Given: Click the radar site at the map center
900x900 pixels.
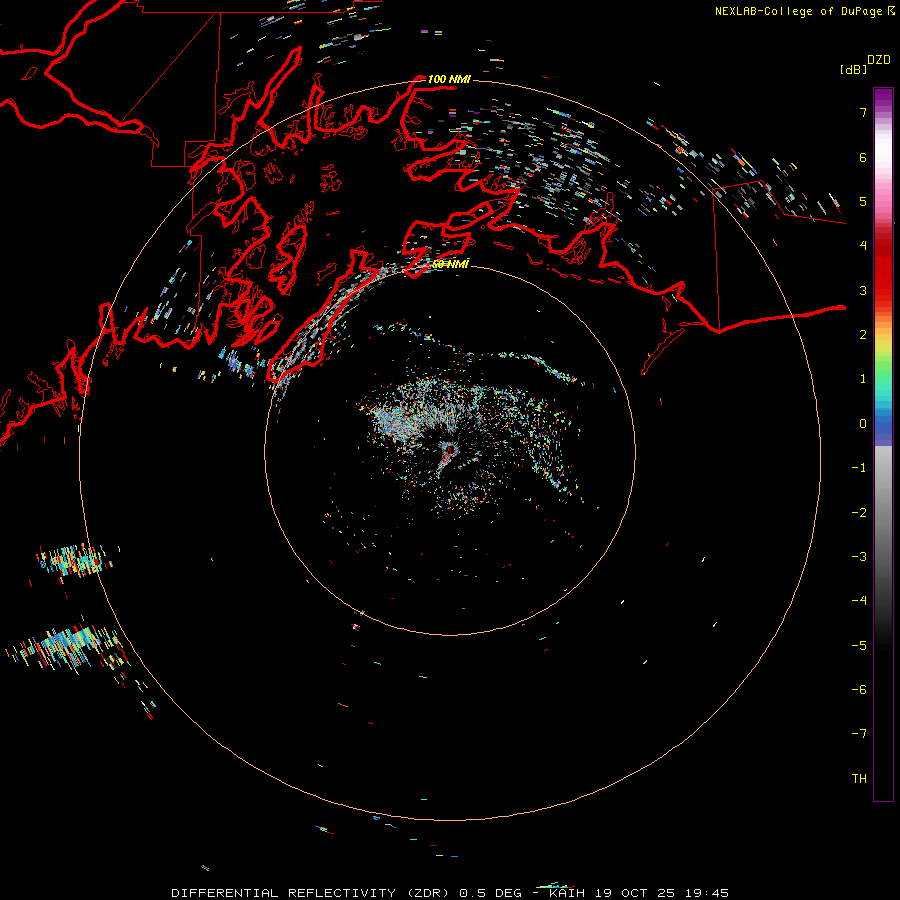Looking at the screenshot, I should point(449,450).
